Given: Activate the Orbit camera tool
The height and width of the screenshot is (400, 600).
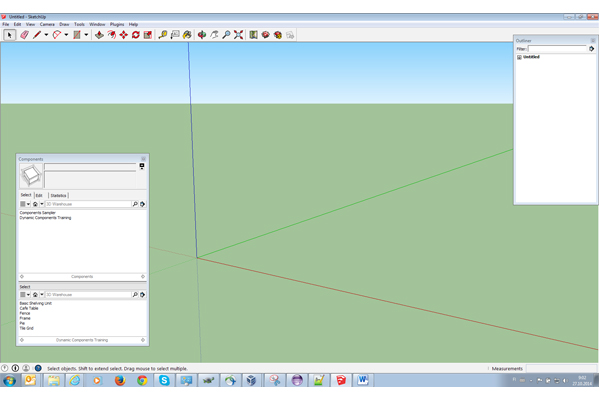Looking at the screenshot, I should tap(201, 35).
